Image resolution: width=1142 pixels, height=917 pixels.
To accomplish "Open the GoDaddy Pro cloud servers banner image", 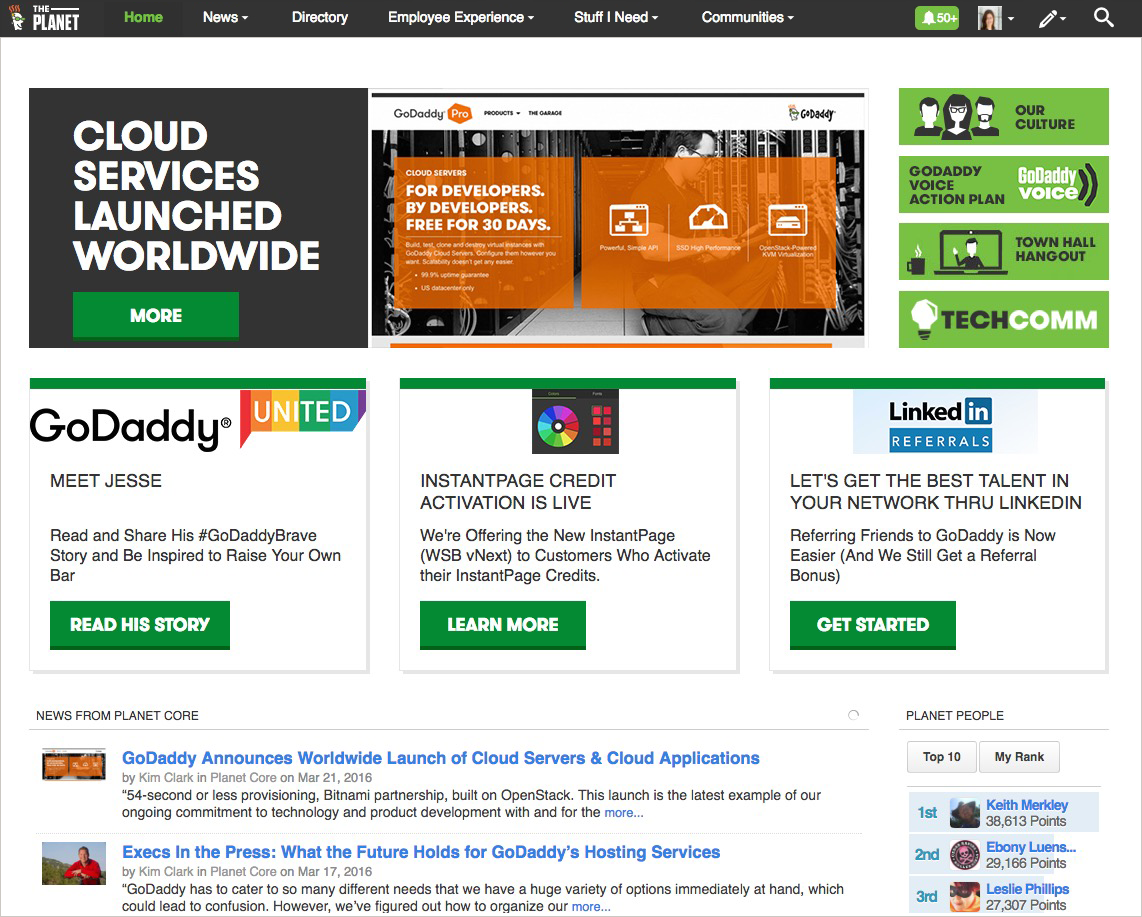I will pyautogui.click(x=618, y=218).
